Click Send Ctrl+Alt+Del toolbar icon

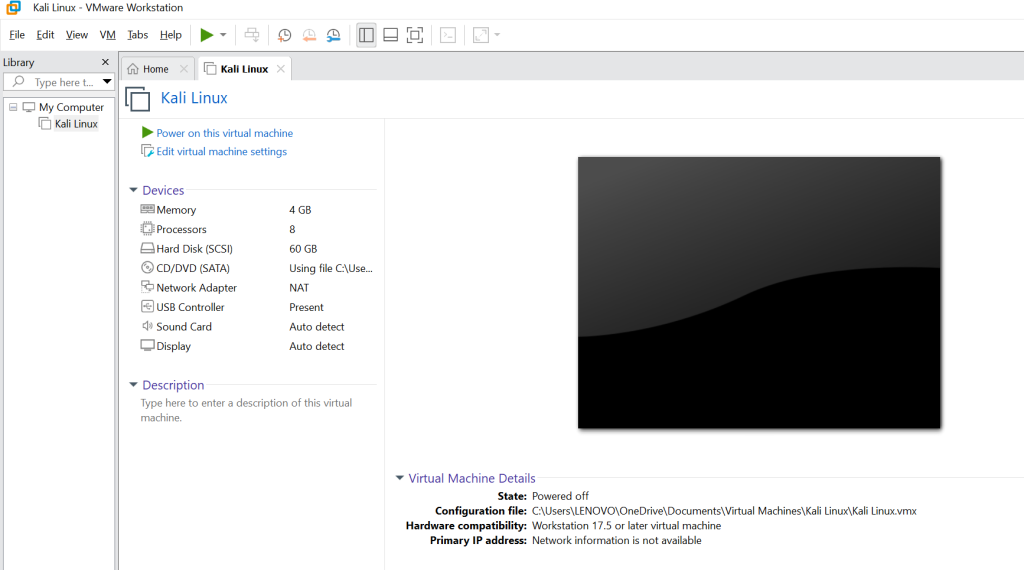[x=252, y=35]
